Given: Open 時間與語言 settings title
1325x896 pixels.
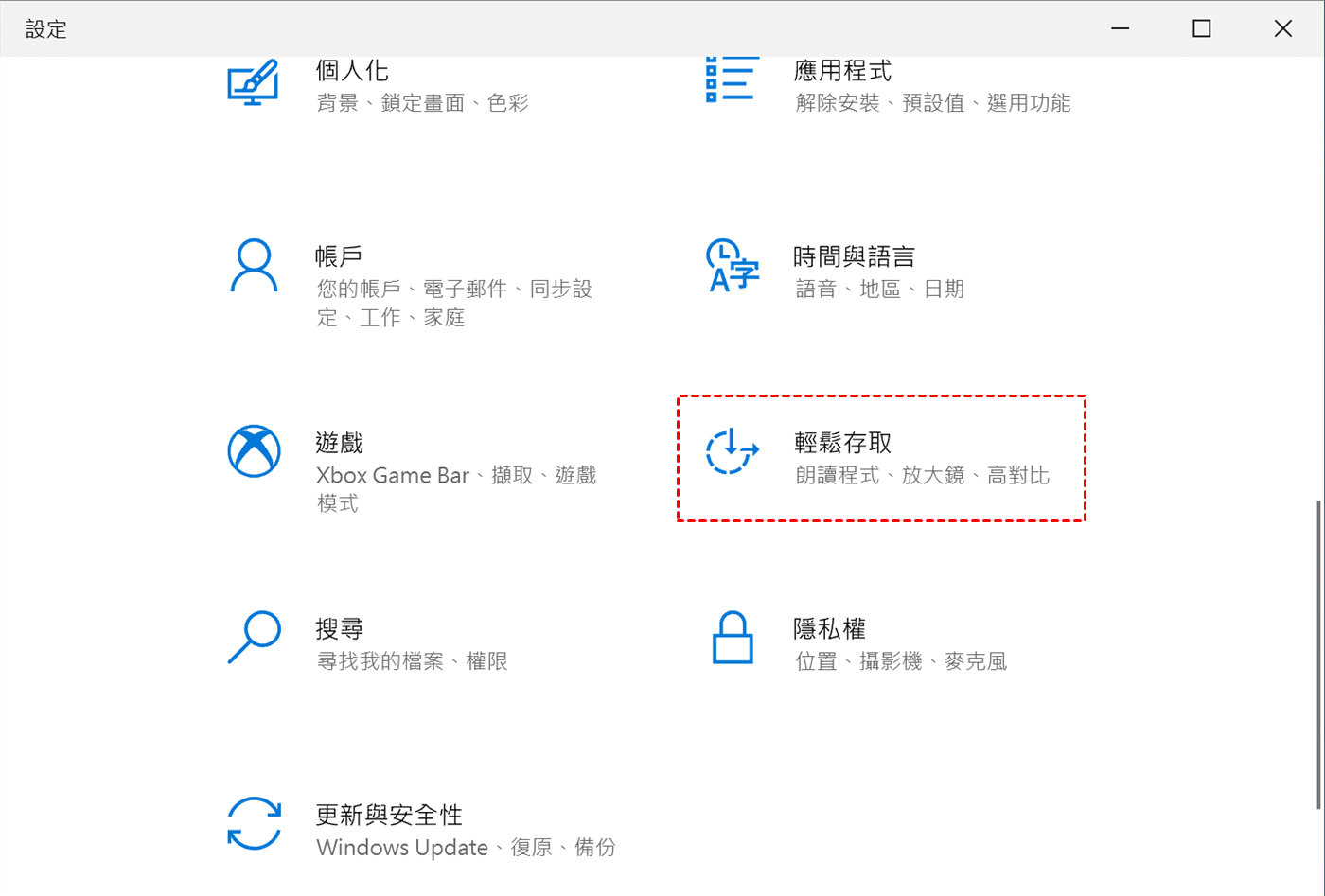Looking at the screenshot, I should (855, 256).
